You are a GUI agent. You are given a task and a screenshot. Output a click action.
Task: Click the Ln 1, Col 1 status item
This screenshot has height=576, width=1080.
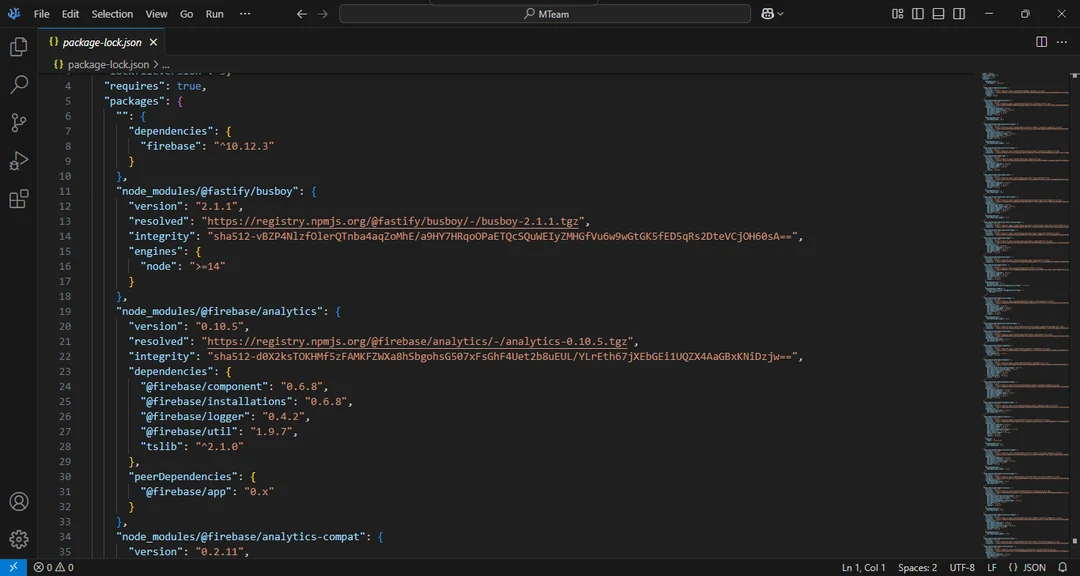pyautogui.click(x=864, y=568)
